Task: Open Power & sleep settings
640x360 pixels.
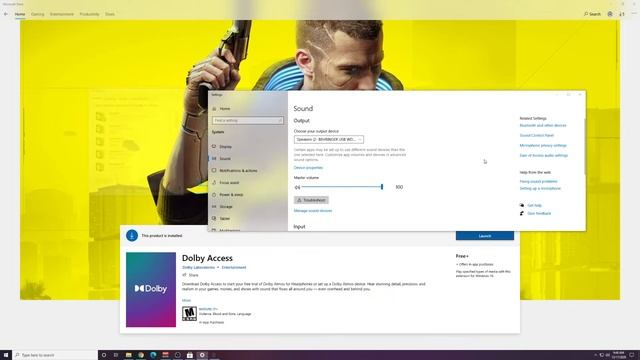Action: pos(231,195)
